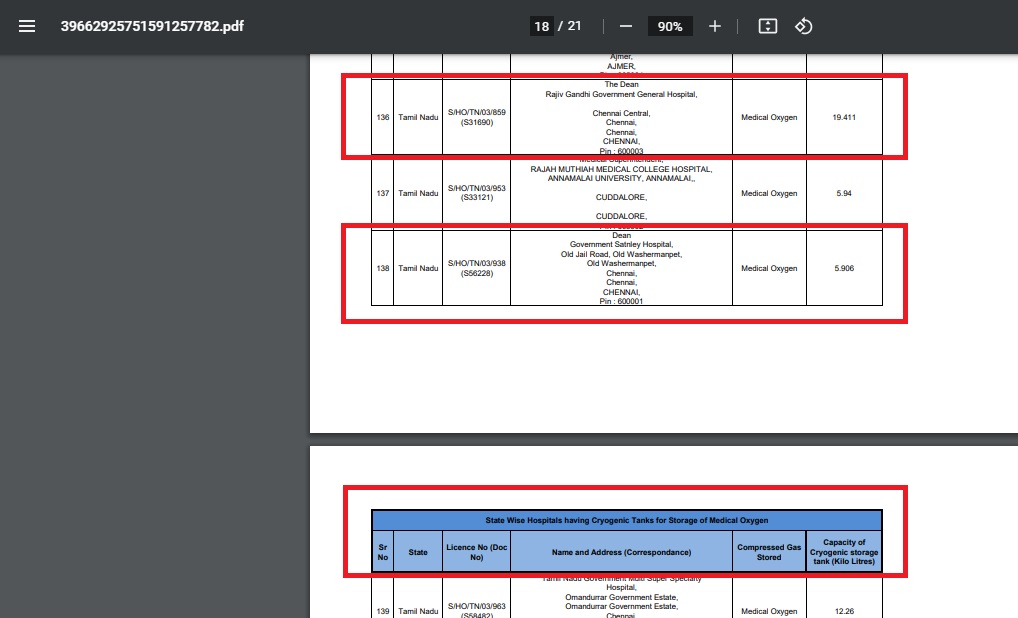Viewport: 1018px width, 618px height.
Task: Click the State column header
Action: (418, 552)
